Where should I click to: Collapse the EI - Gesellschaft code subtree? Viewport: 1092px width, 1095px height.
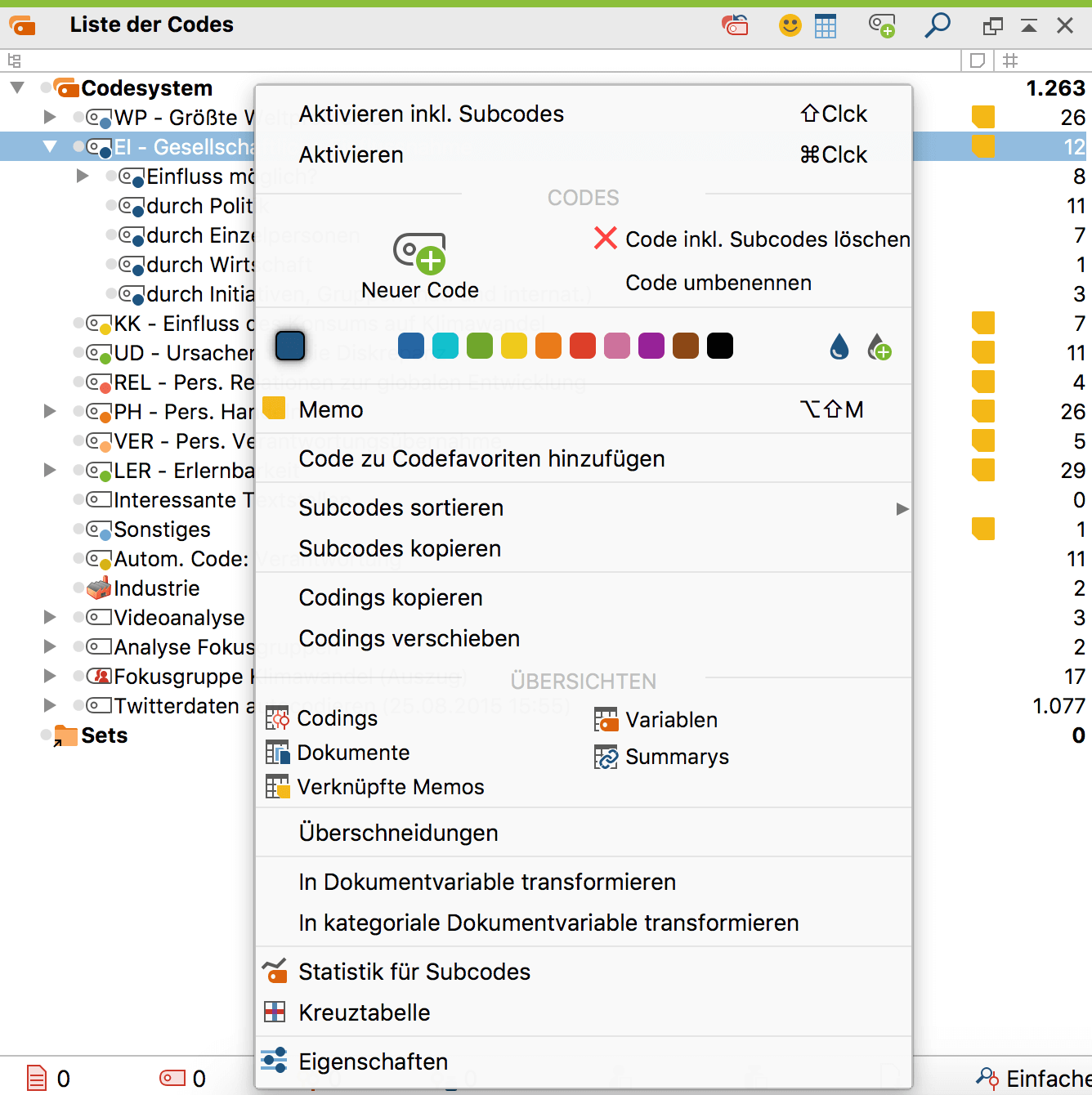click(x=50, y=146)
